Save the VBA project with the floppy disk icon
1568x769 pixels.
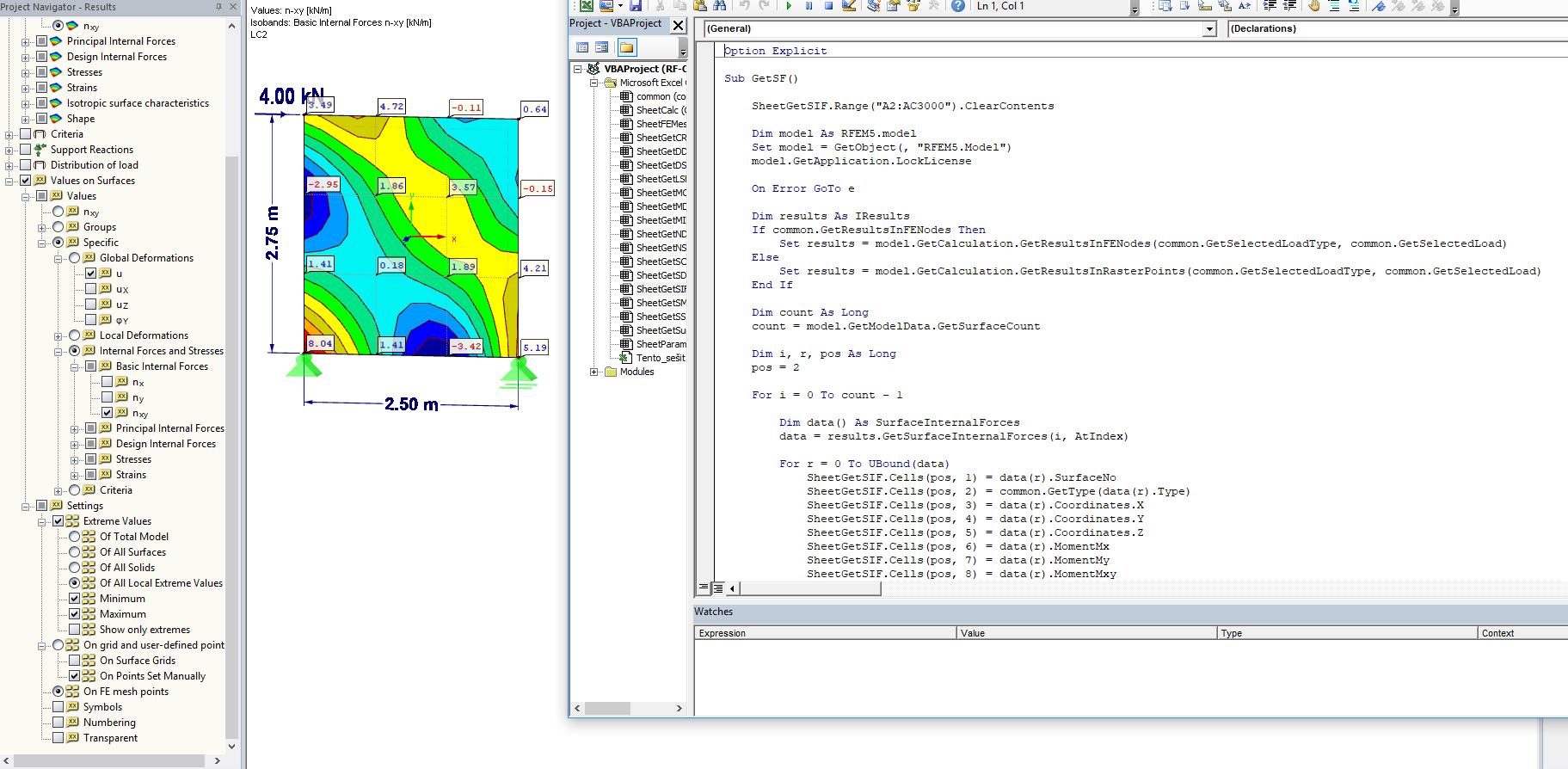pos(637,5)
